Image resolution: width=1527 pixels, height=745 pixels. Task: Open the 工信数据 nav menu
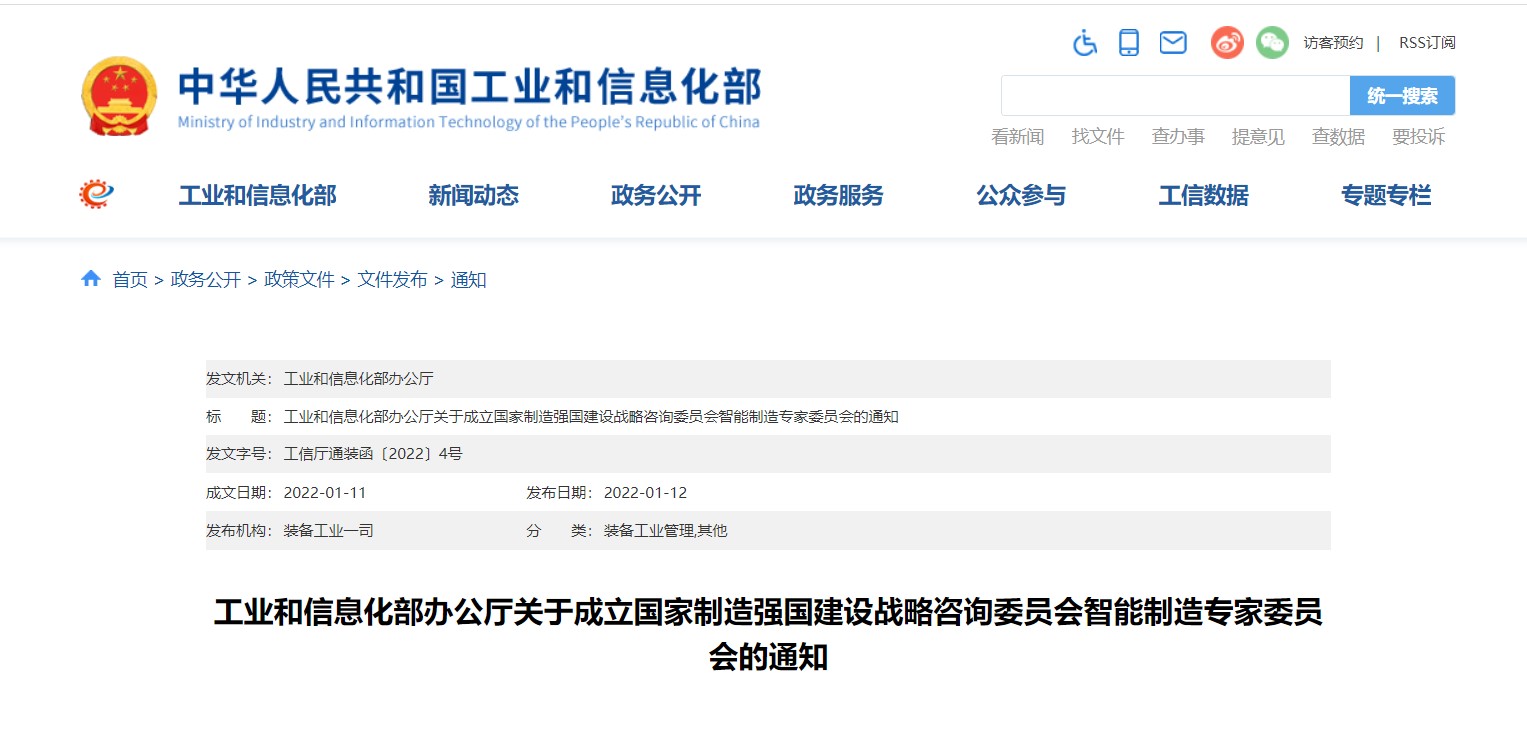click(x=1203, y=195)
